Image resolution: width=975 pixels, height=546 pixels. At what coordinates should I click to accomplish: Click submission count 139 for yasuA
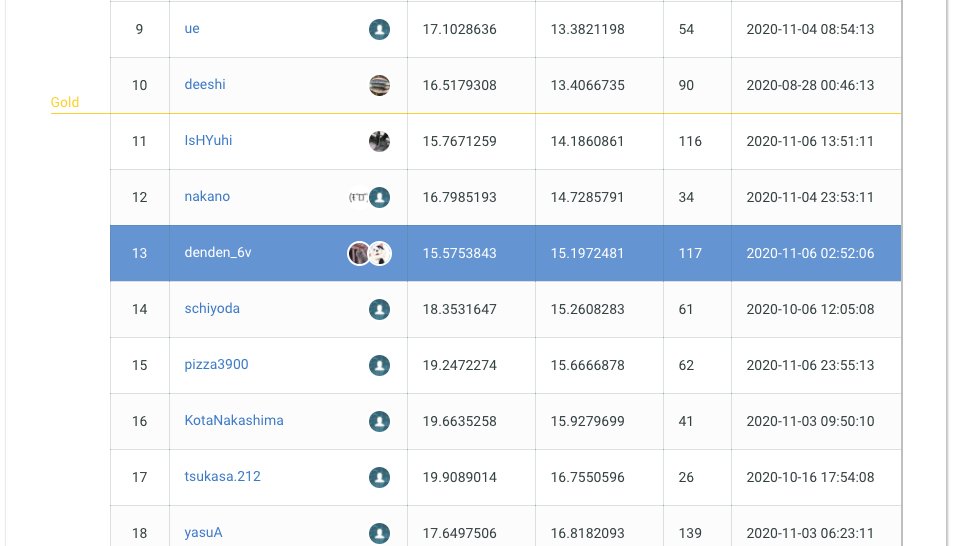[690, 533]
